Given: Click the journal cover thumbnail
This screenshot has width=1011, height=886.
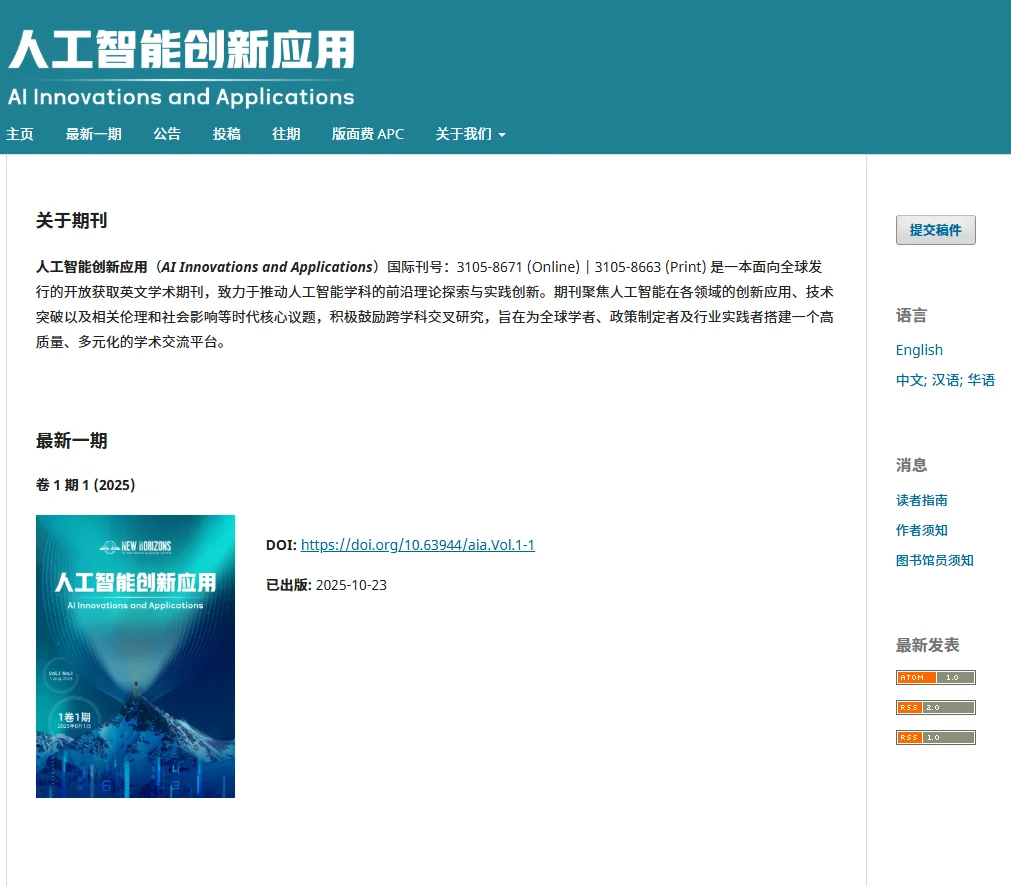Looking at the screenshot, I should click(135, 656).
